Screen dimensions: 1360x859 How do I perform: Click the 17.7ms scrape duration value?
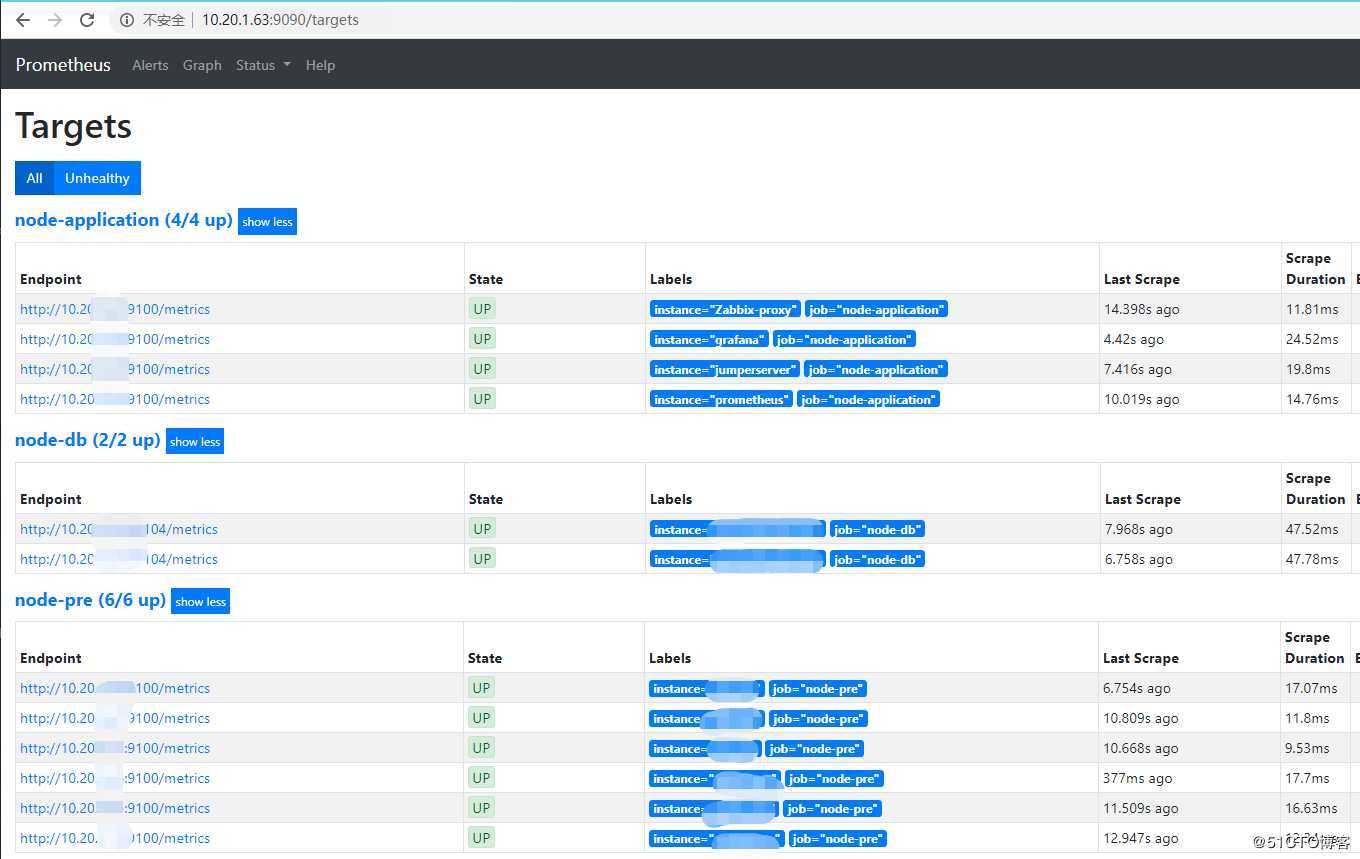click(x=1307, y=778)
